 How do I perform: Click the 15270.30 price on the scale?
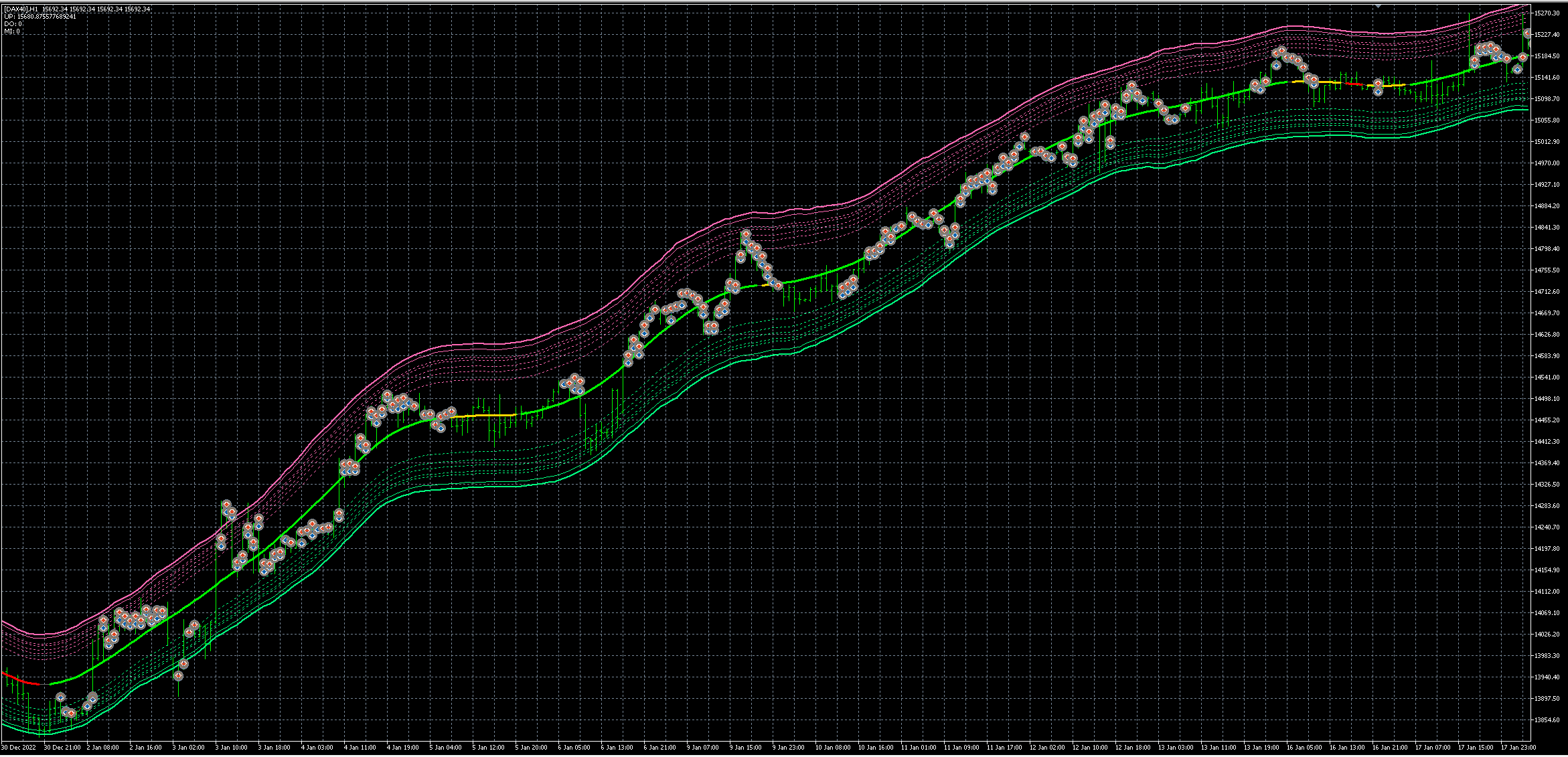(1549, 13)
